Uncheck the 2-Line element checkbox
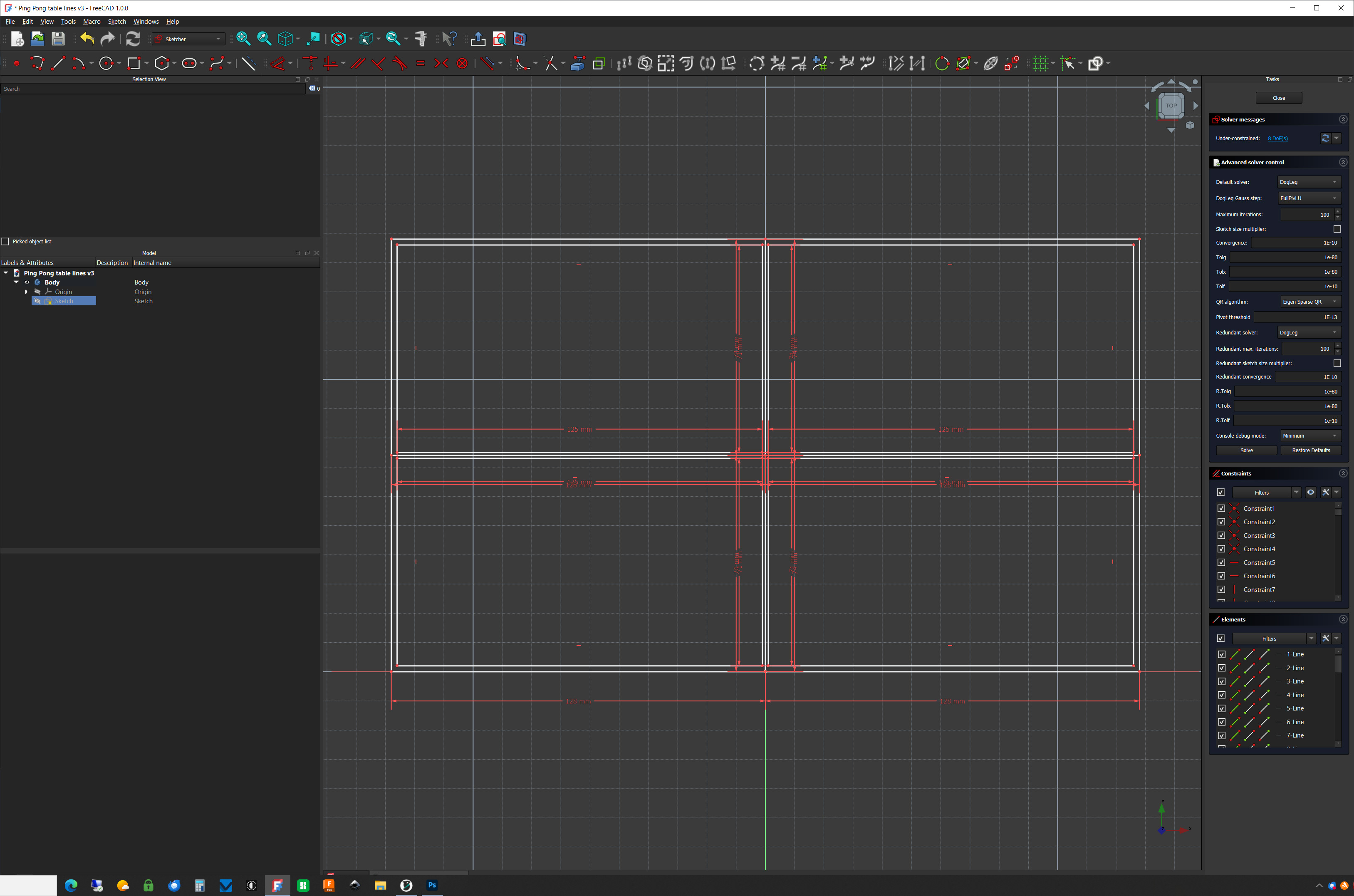 pos(1222,668)
